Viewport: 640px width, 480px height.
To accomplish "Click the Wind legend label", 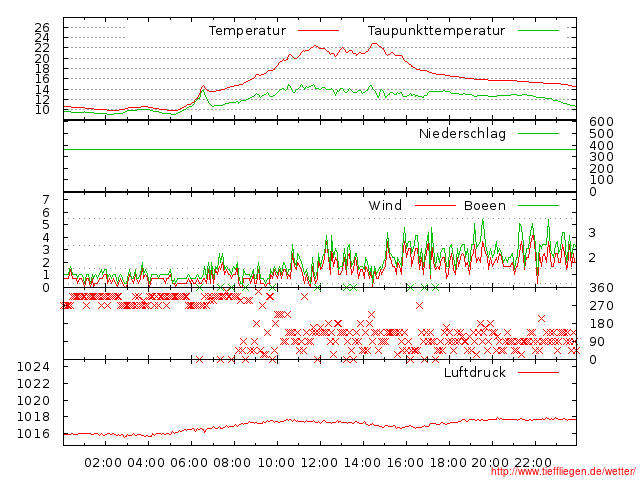I will tap(385, 205).
